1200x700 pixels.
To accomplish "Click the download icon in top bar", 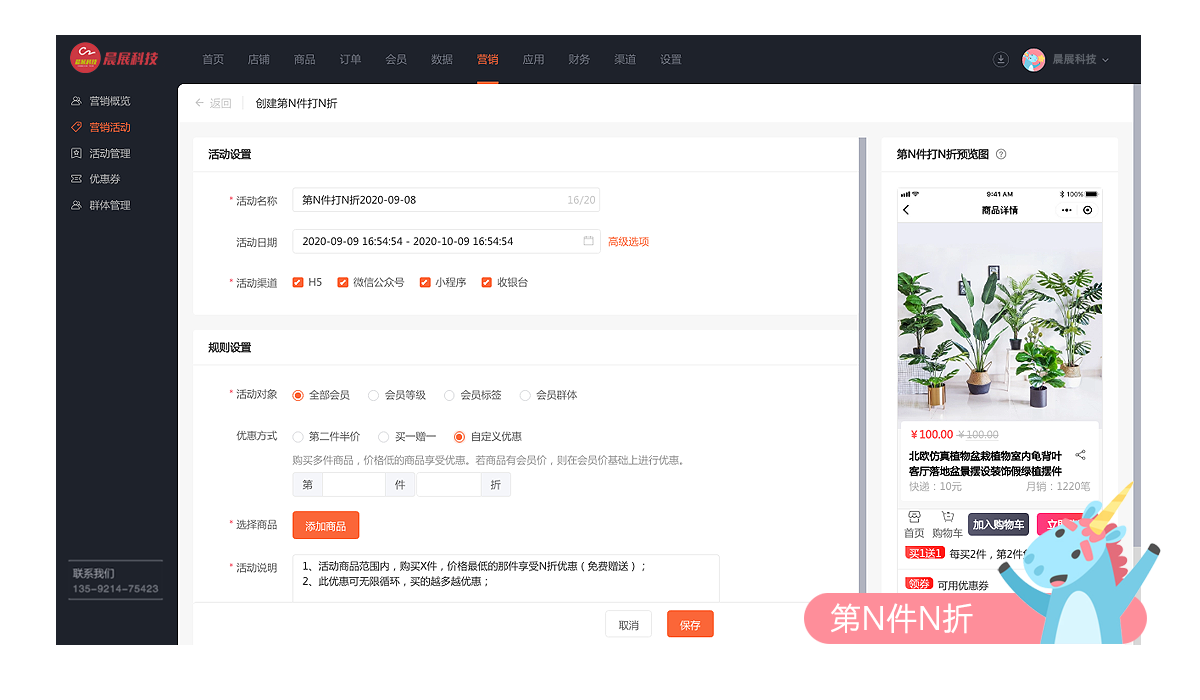I will click(1000, 59).
